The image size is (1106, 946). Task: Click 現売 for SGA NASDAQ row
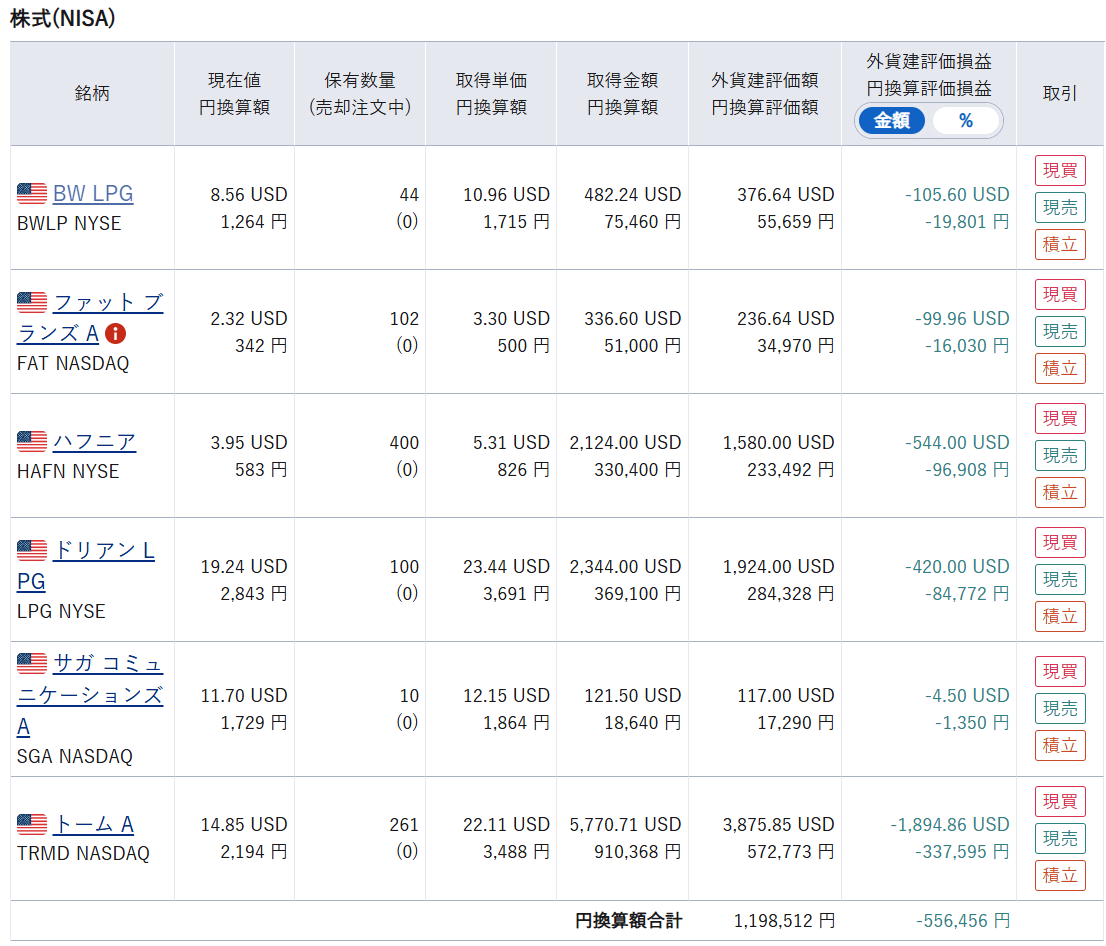[x=1060, y=708]
